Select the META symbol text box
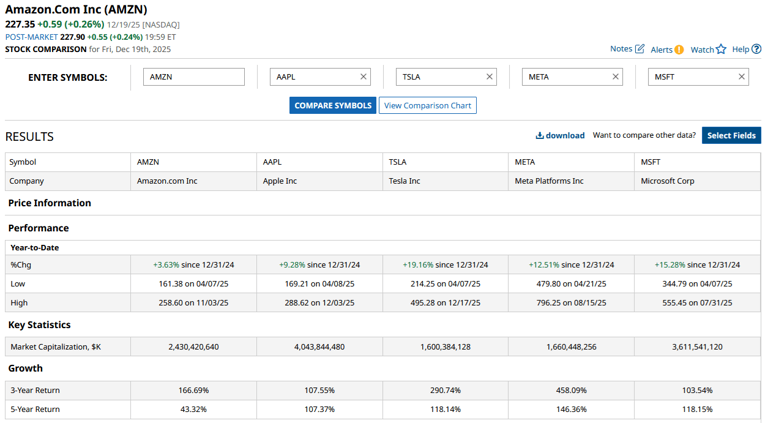Image resolution: width=768 pixels, height=423 pixels. click(564, 77)
